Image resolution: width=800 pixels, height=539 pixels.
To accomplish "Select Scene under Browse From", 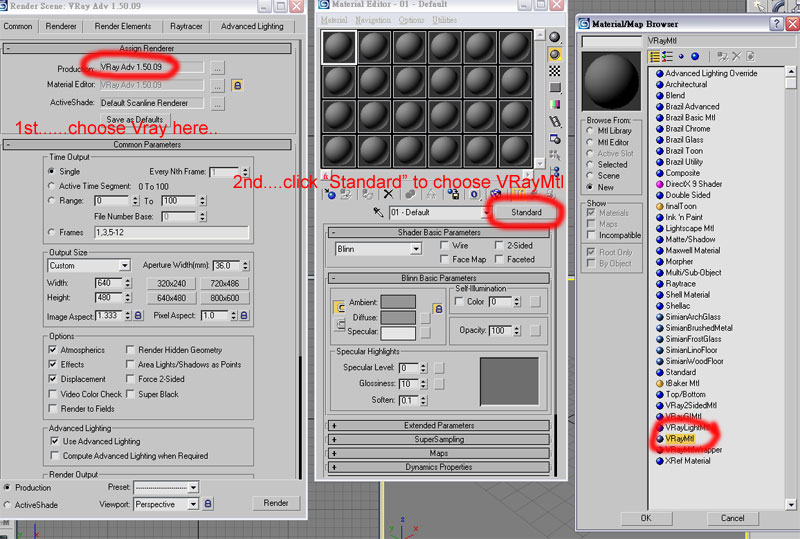I will [590, 176].
